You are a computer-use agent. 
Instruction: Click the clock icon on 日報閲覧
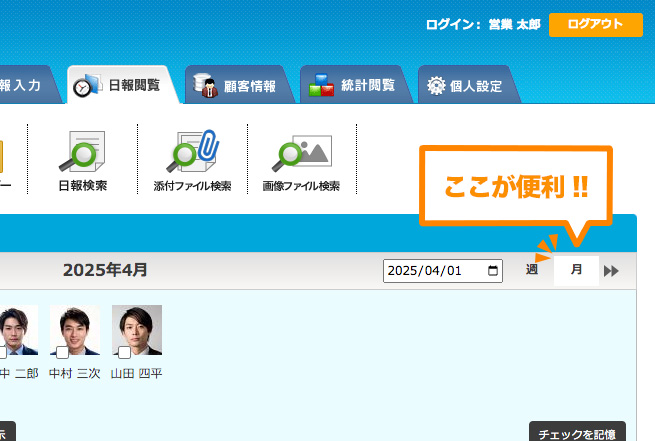point(87,86)
